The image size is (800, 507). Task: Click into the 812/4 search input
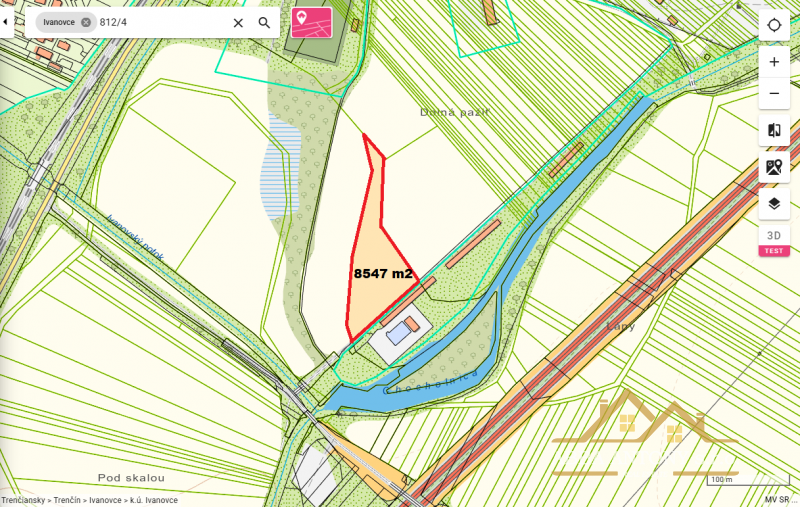tap(162, 22)
